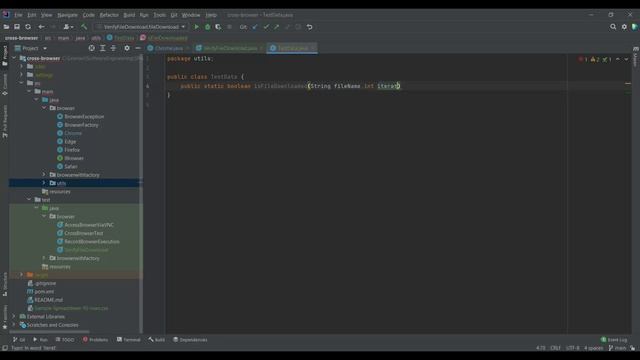Toggle the Pull Requests side stripe button
Screen dimensions: 640x360
pos(5,122)
